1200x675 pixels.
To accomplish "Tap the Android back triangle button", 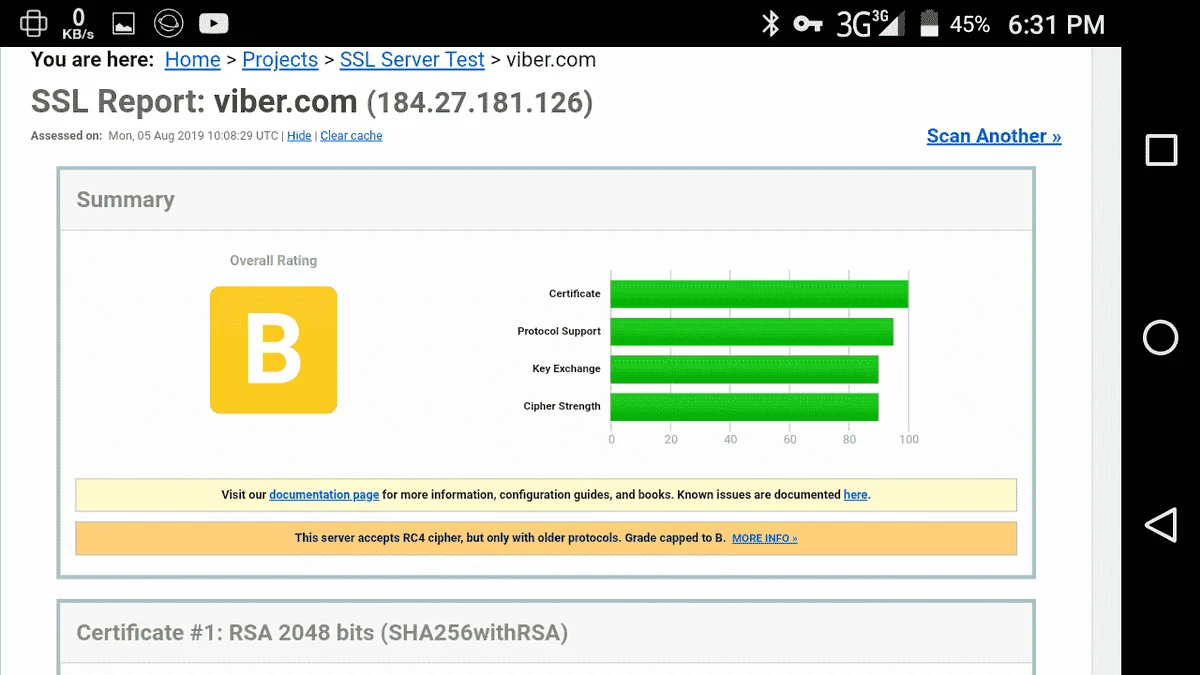I will (x=1160, y=525).
